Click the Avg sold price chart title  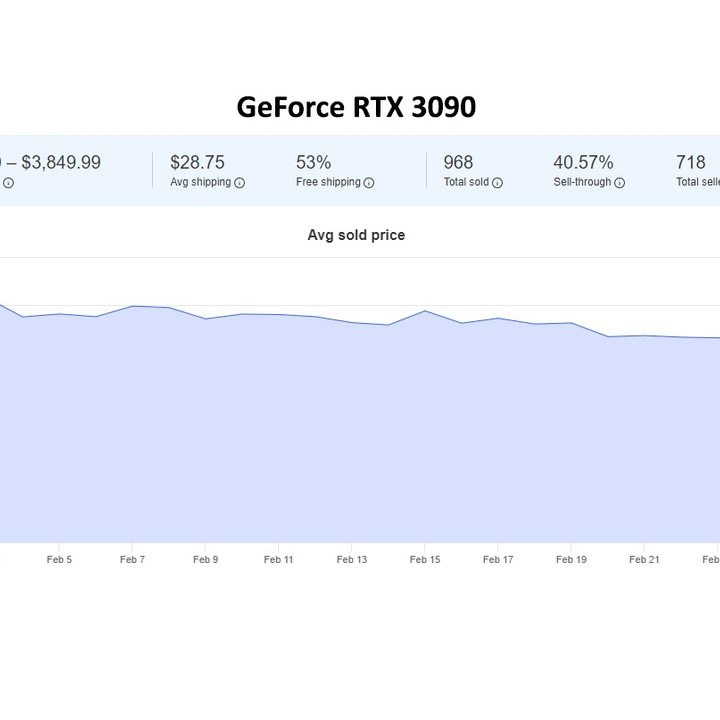(356, 235)
